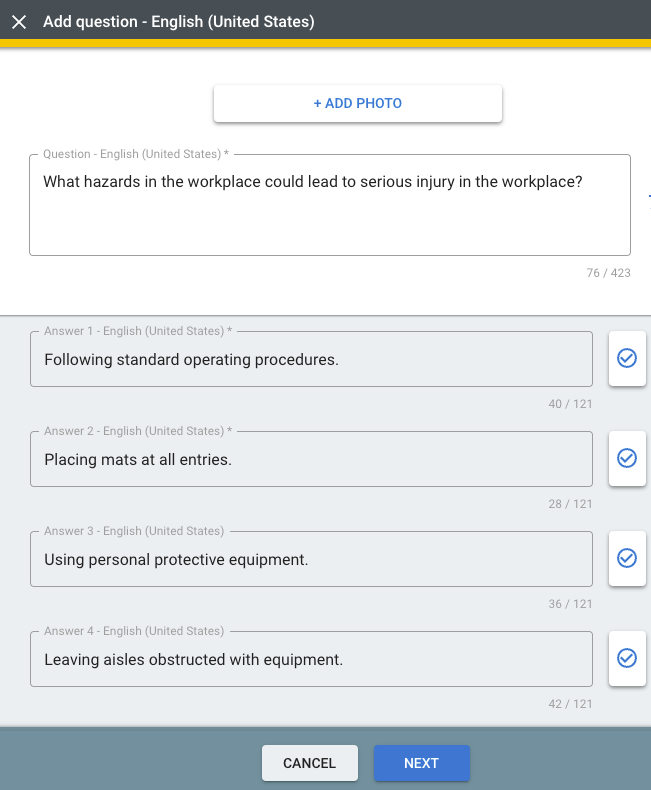Click the 76 / 423 character counter
Image resolution: width=651 pixels, height=790 pixels.
pyautogui.click(x=608, y=273)
